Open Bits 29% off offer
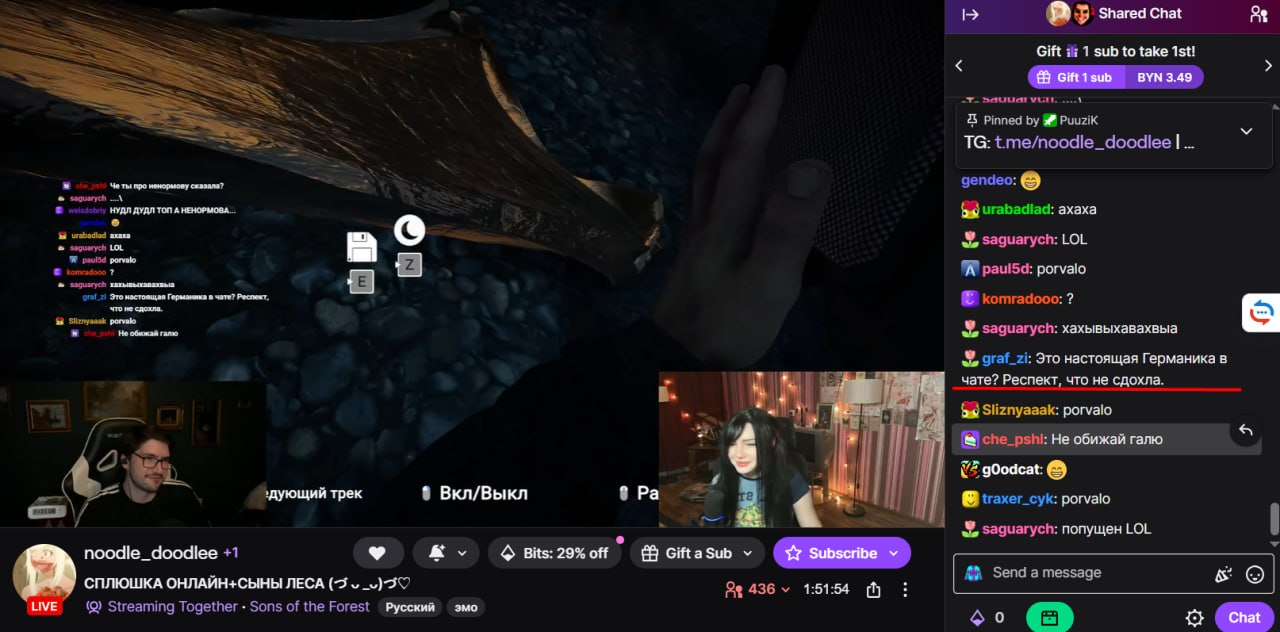This screenshot has width=1280, height=632. (555, 553)
